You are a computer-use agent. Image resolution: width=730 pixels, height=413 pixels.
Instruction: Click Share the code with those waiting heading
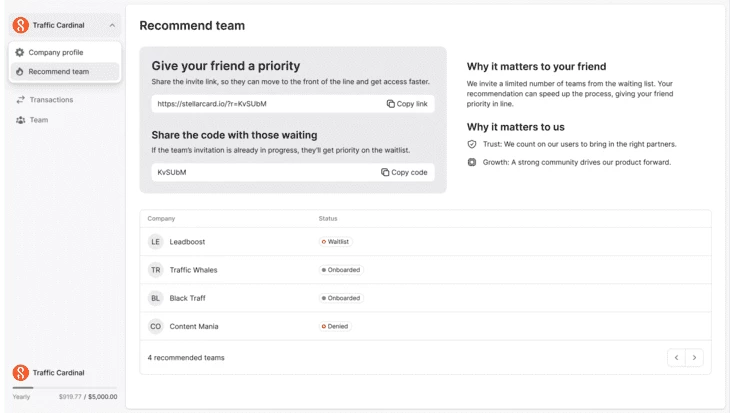[x=234, y=135]
